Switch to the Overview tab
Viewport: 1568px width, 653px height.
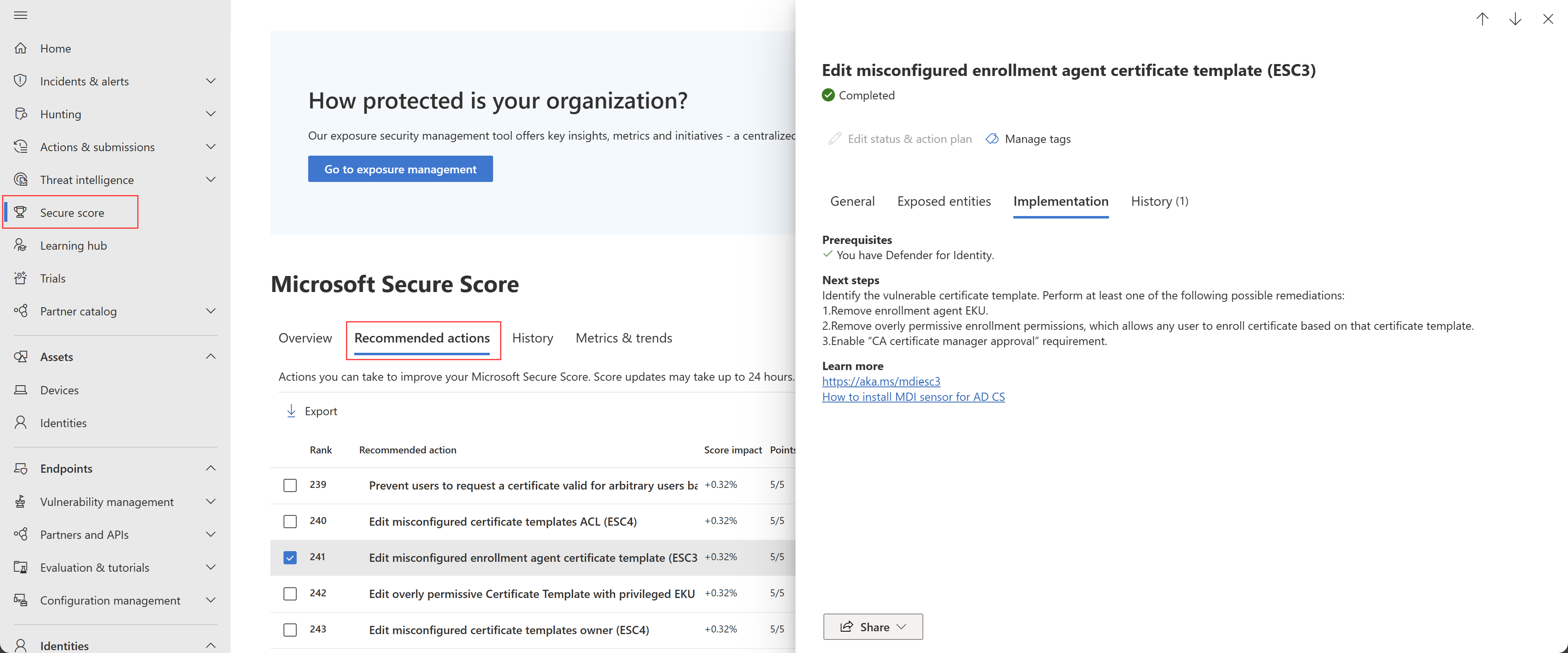305,338
